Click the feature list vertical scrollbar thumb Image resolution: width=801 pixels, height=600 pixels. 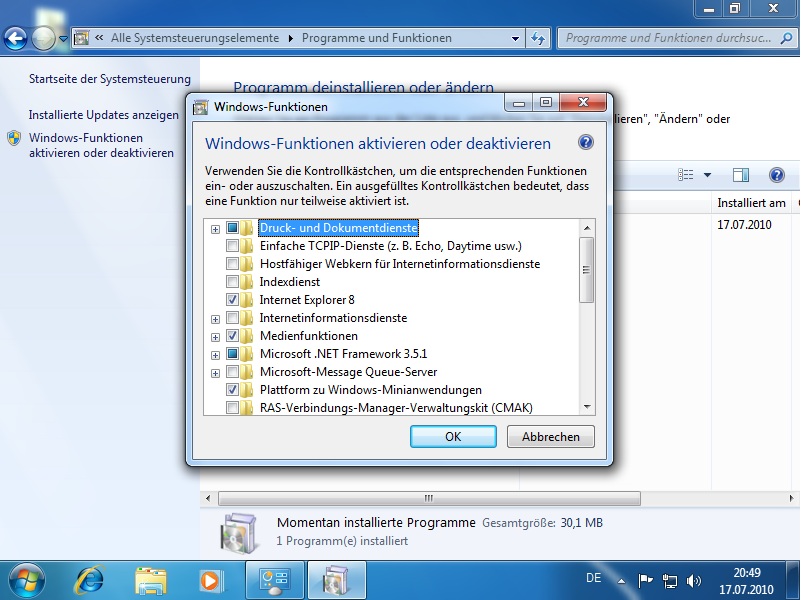587,268
